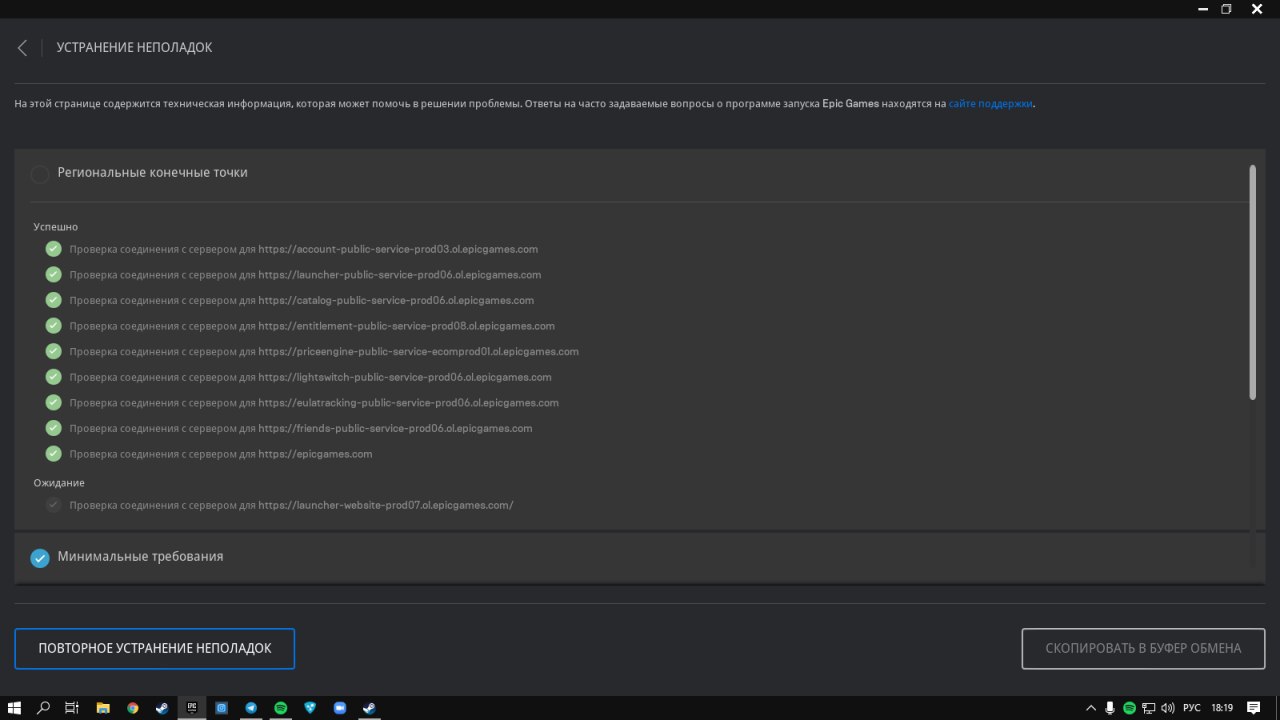1280x720 pixels.
Task: Open the Steam taskbar icon right of Zoom
Action: [x=369, y=707]
